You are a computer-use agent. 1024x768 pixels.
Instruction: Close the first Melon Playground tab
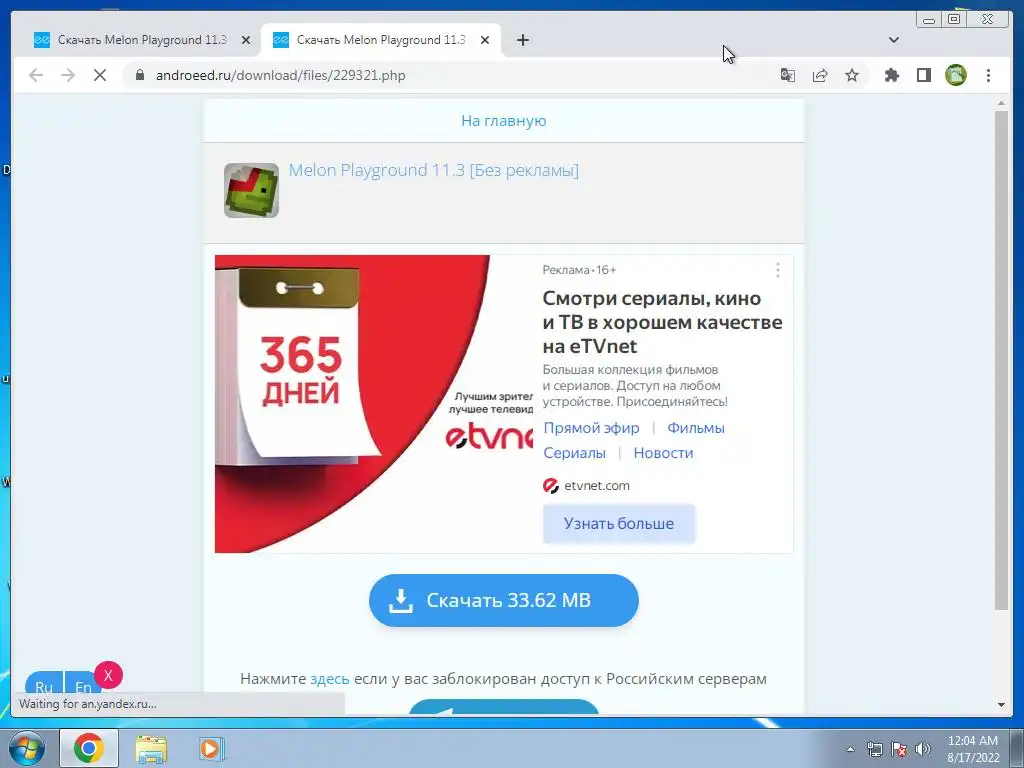coord(246,40)
